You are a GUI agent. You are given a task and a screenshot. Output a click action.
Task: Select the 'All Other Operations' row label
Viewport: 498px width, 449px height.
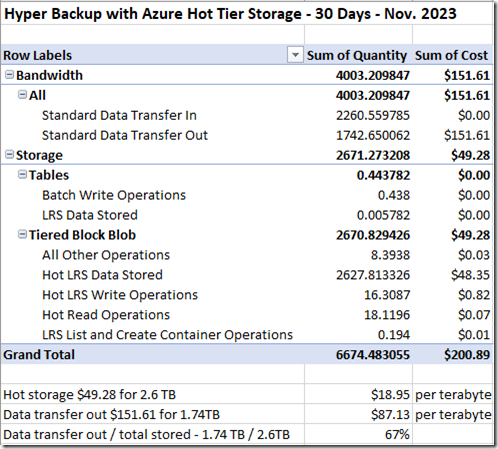click(106, 255)
